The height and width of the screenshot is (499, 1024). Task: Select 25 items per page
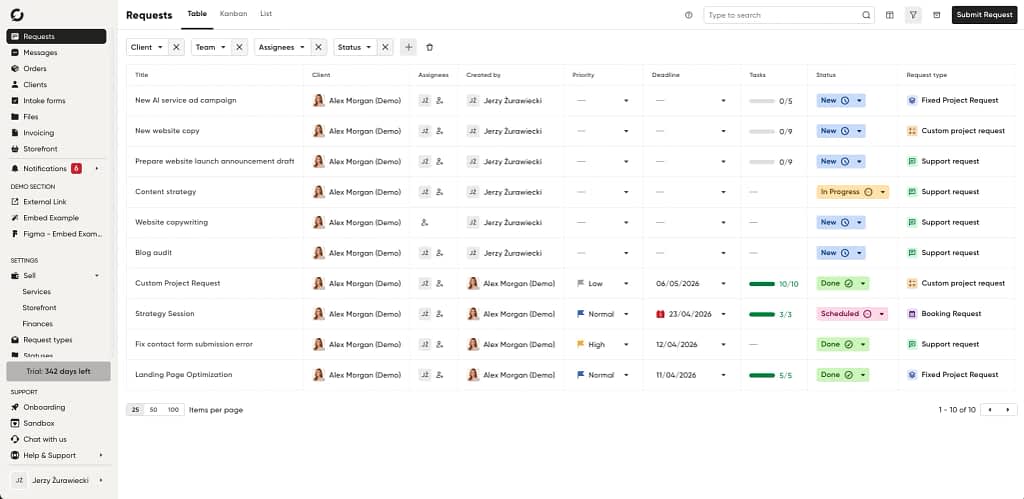pyautogui.click(x=135, y=410)
